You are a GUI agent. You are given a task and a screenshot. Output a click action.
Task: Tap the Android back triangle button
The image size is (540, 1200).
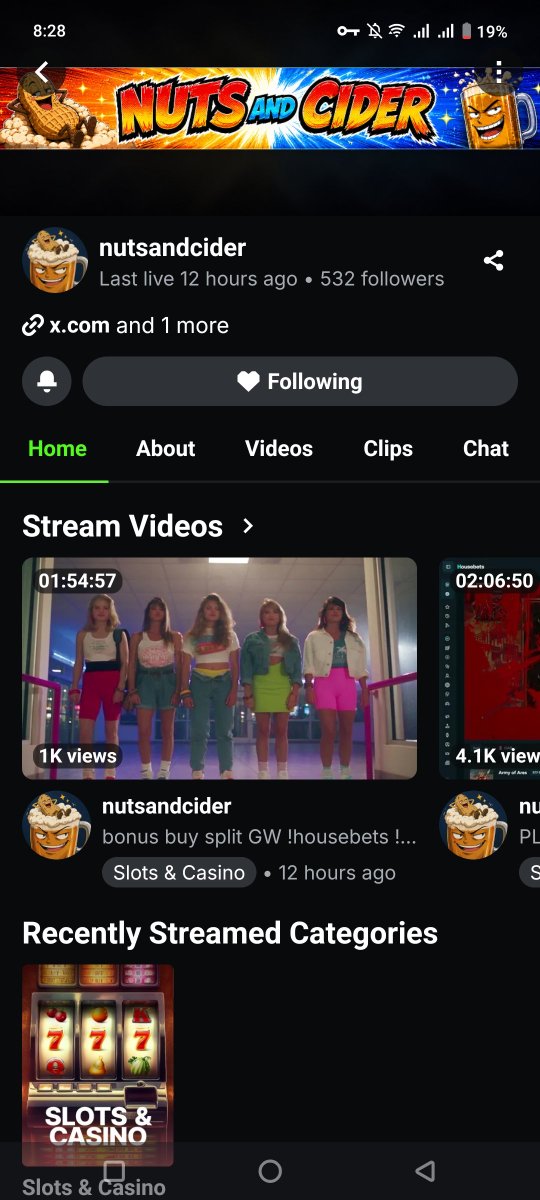(x=425, y=1171)
